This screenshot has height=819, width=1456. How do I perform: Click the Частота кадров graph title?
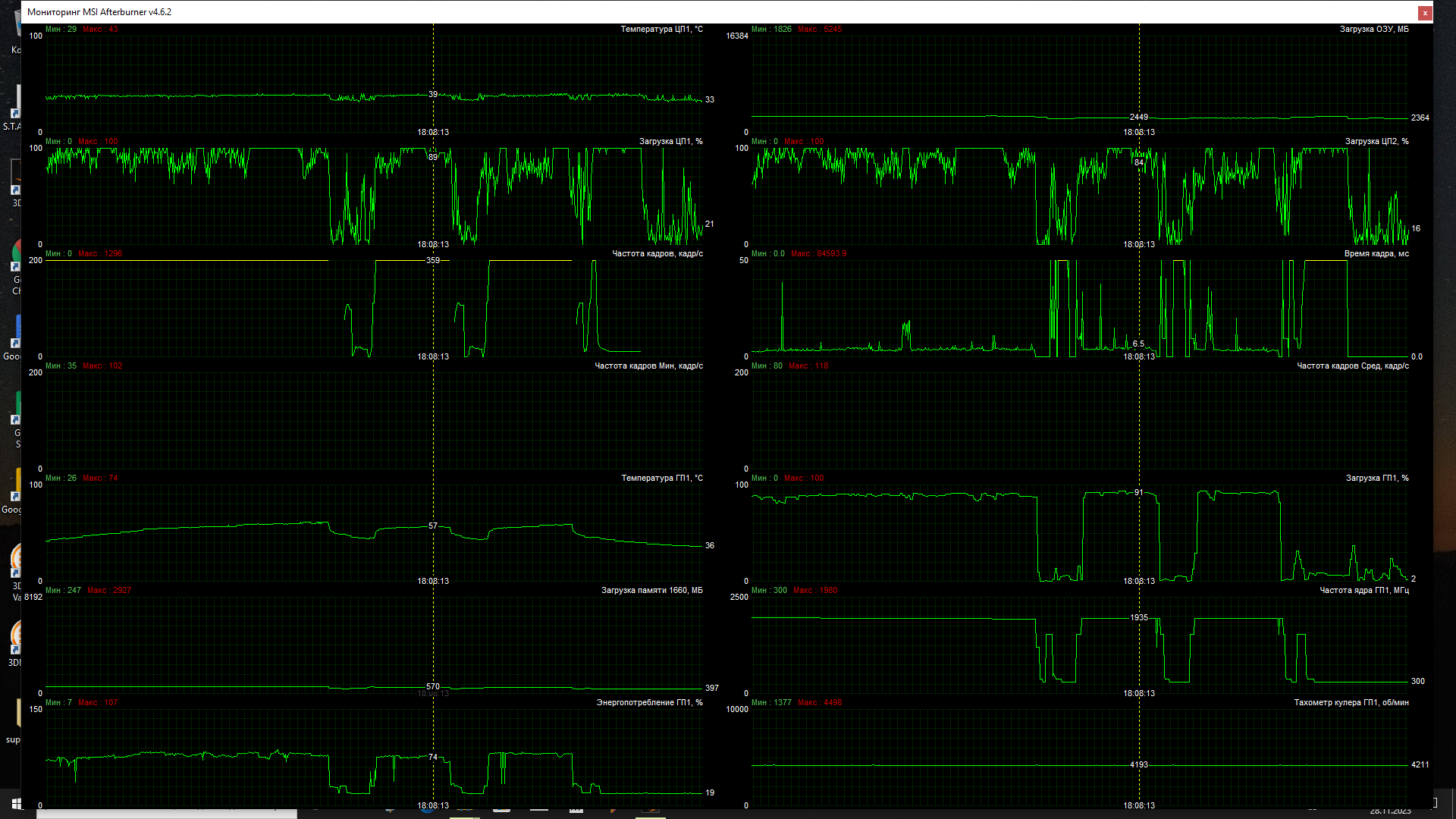657,254
